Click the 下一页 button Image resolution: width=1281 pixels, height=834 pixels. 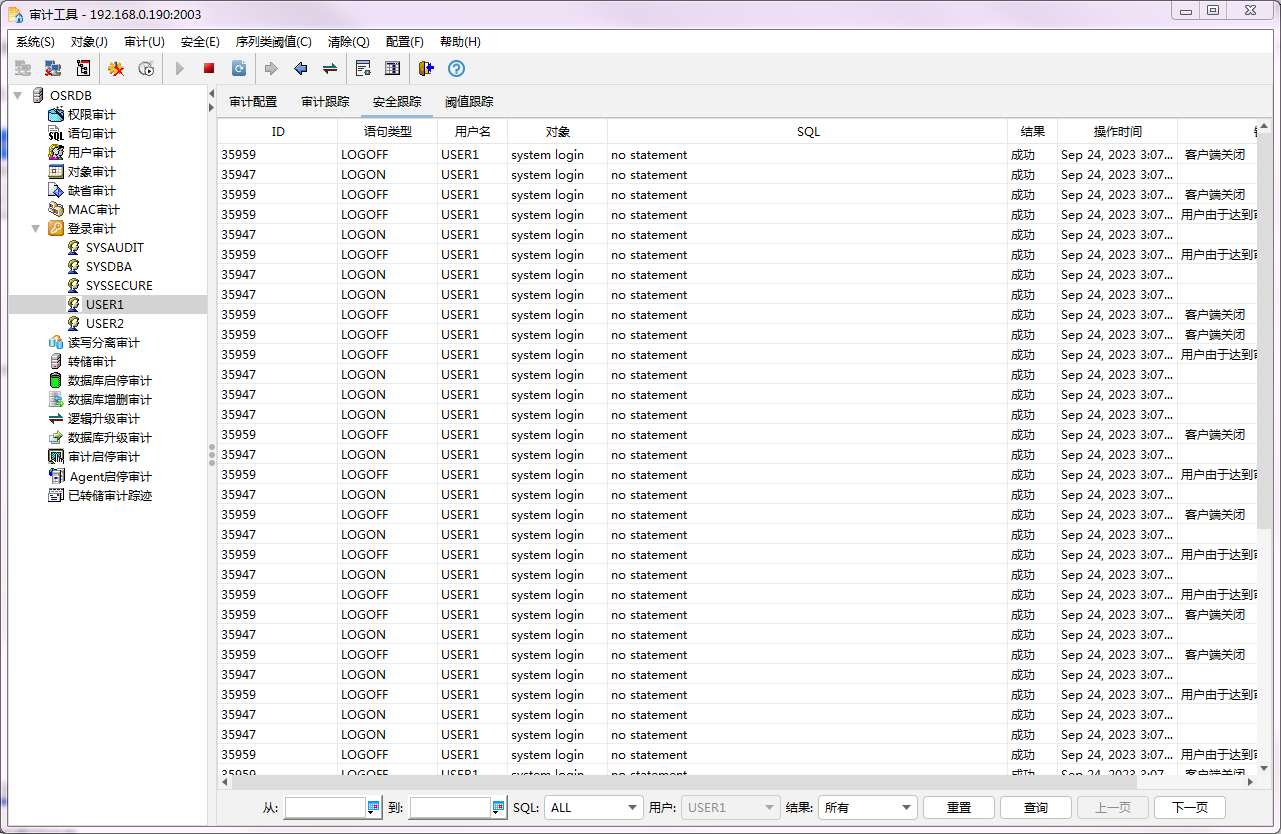1189,807
